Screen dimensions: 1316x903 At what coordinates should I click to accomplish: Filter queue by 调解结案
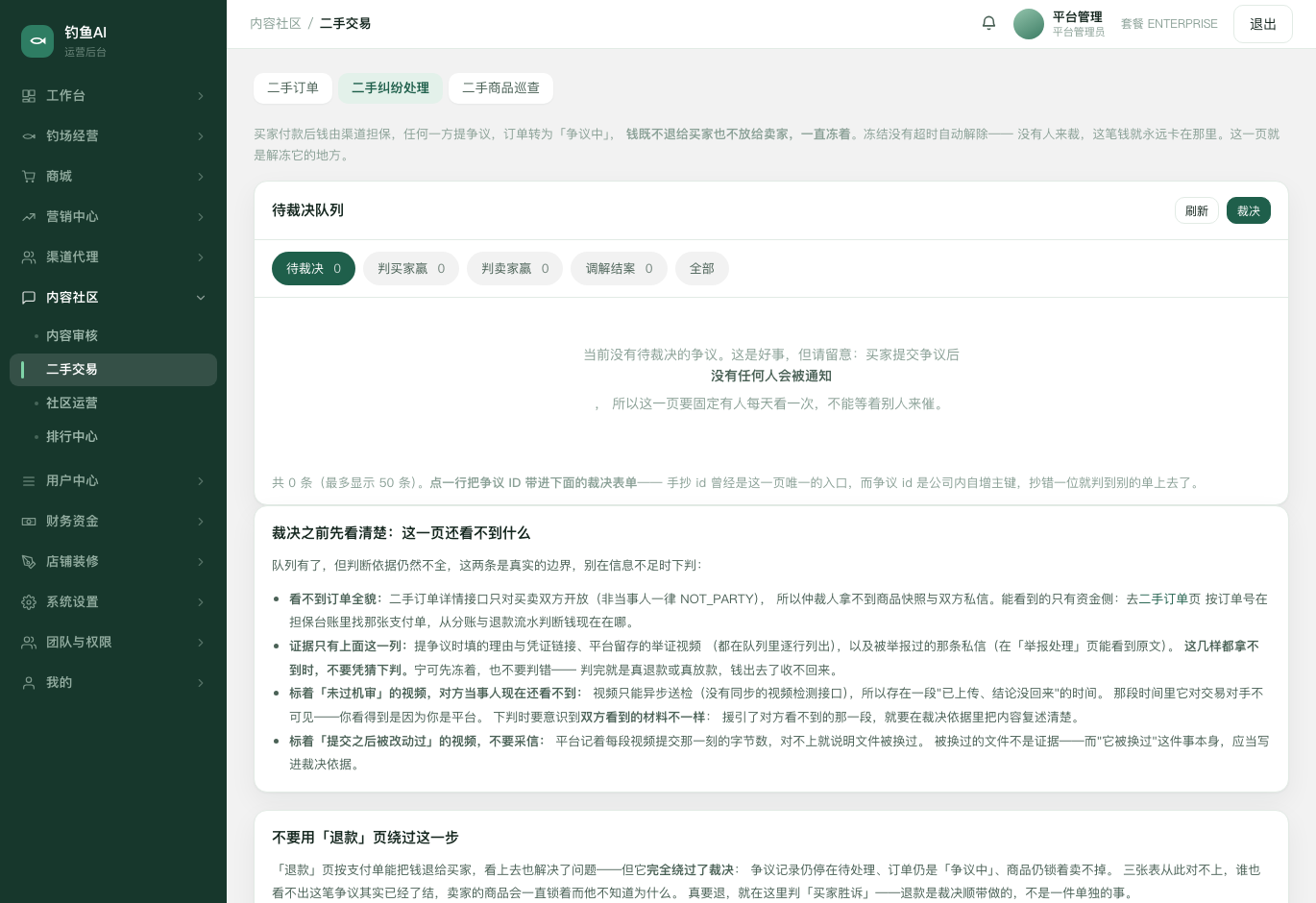[619, 269]
